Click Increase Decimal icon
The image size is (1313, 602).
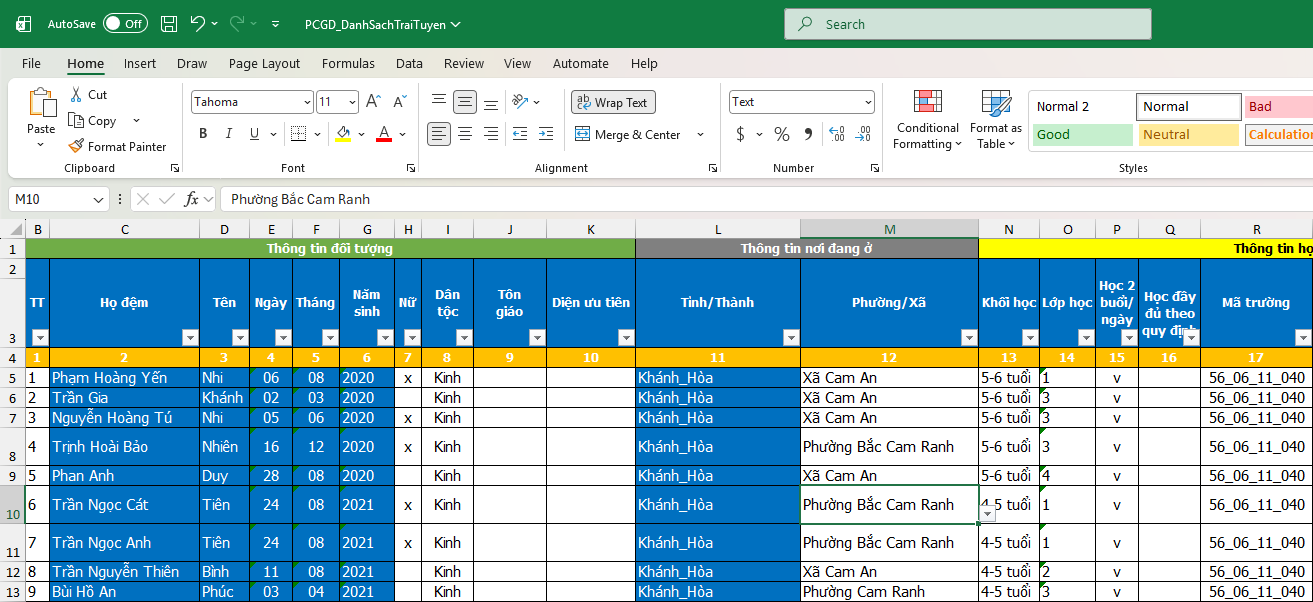[x=836, y=134]
